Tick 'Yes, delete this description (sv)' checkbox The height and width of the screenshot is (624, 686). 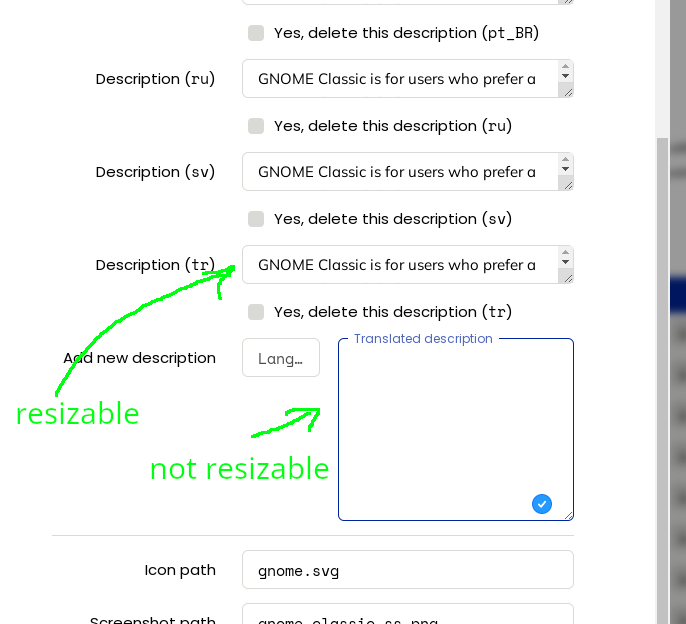coord(256,219)
